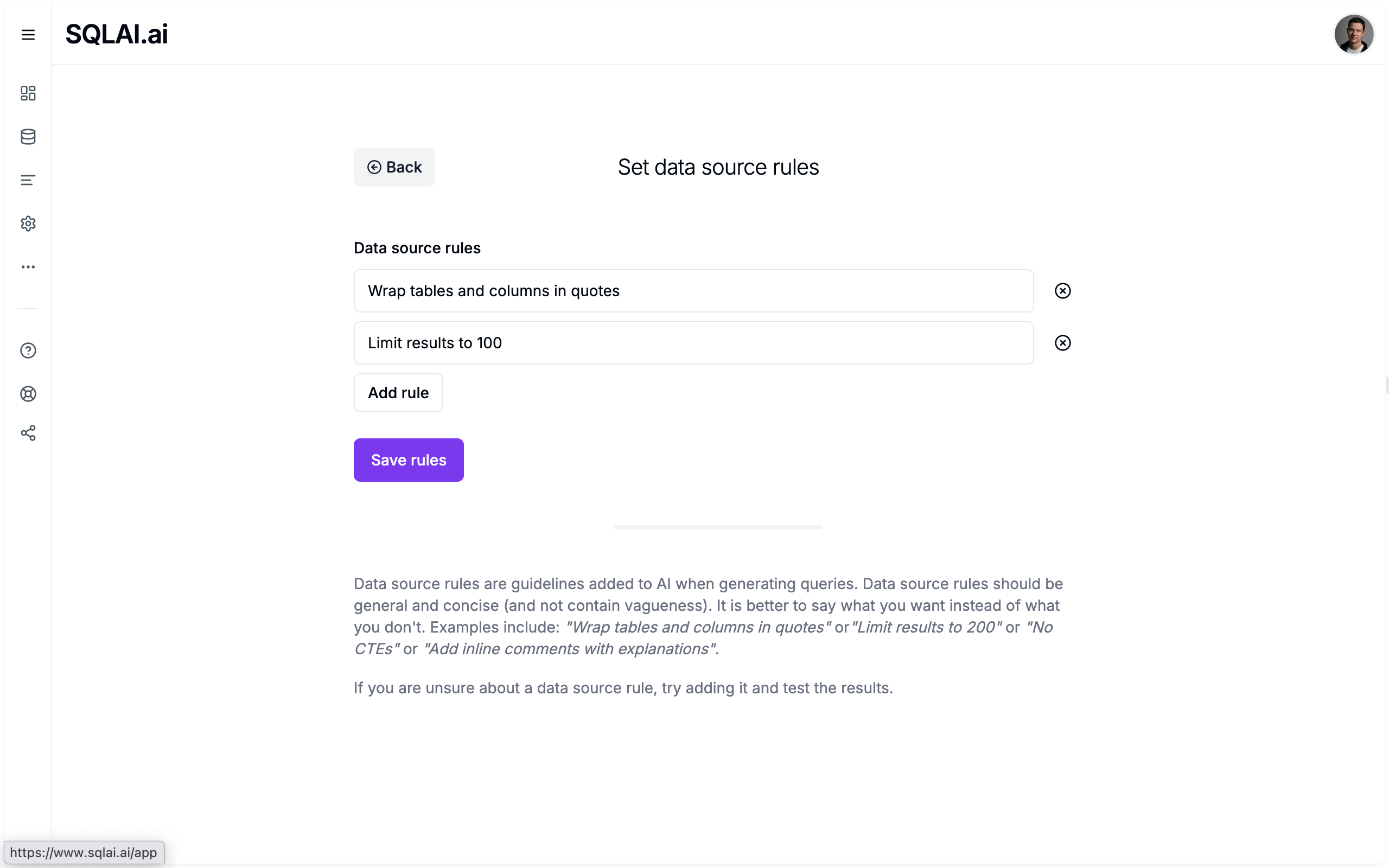
Task: Edit the 'Limit results to 100' input field
Action: [693, 343]
